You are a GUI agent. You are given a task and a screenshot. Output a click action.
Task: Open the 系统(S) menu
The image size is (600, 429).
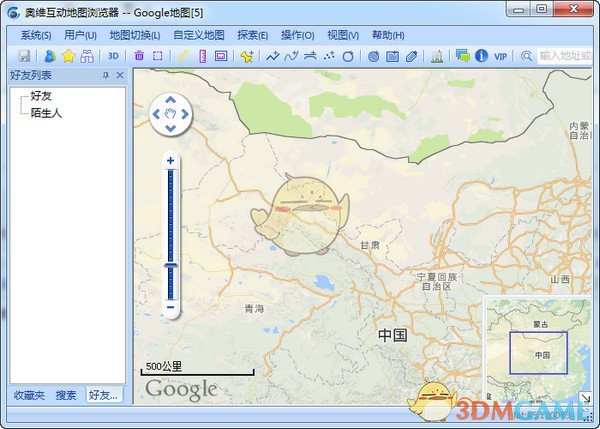click(x=36, y=35)
